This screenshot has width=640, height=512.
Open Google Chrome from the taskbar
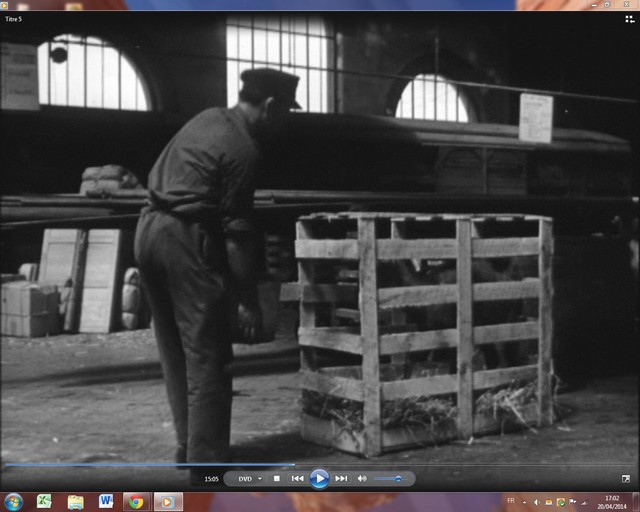point(135,501)
